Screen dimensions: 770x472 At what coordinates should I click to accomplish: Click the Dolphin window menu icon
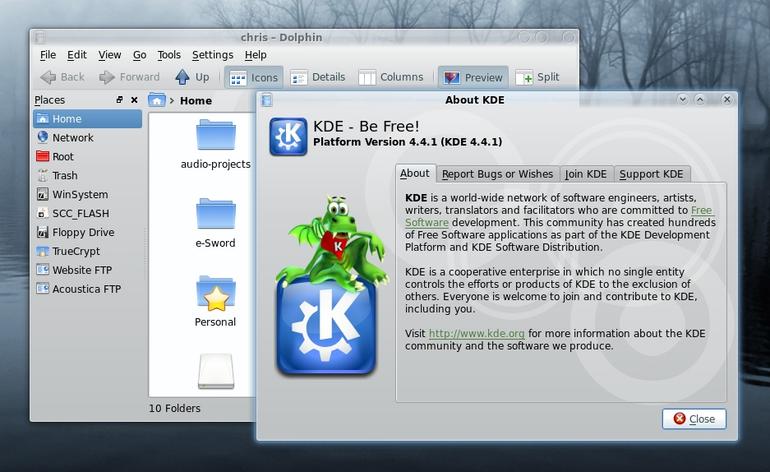[x=40, y=37]
